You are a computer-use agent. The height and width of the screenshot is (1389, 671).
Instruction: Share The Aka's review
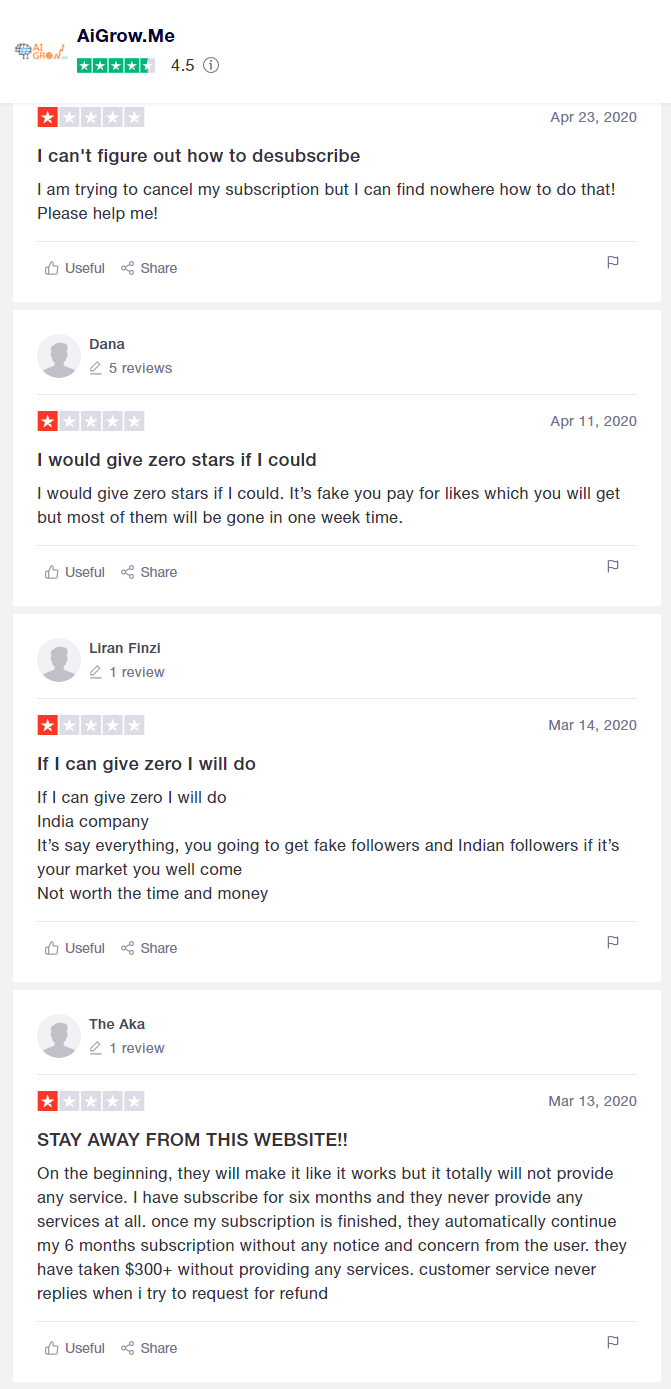(149, 1348)
